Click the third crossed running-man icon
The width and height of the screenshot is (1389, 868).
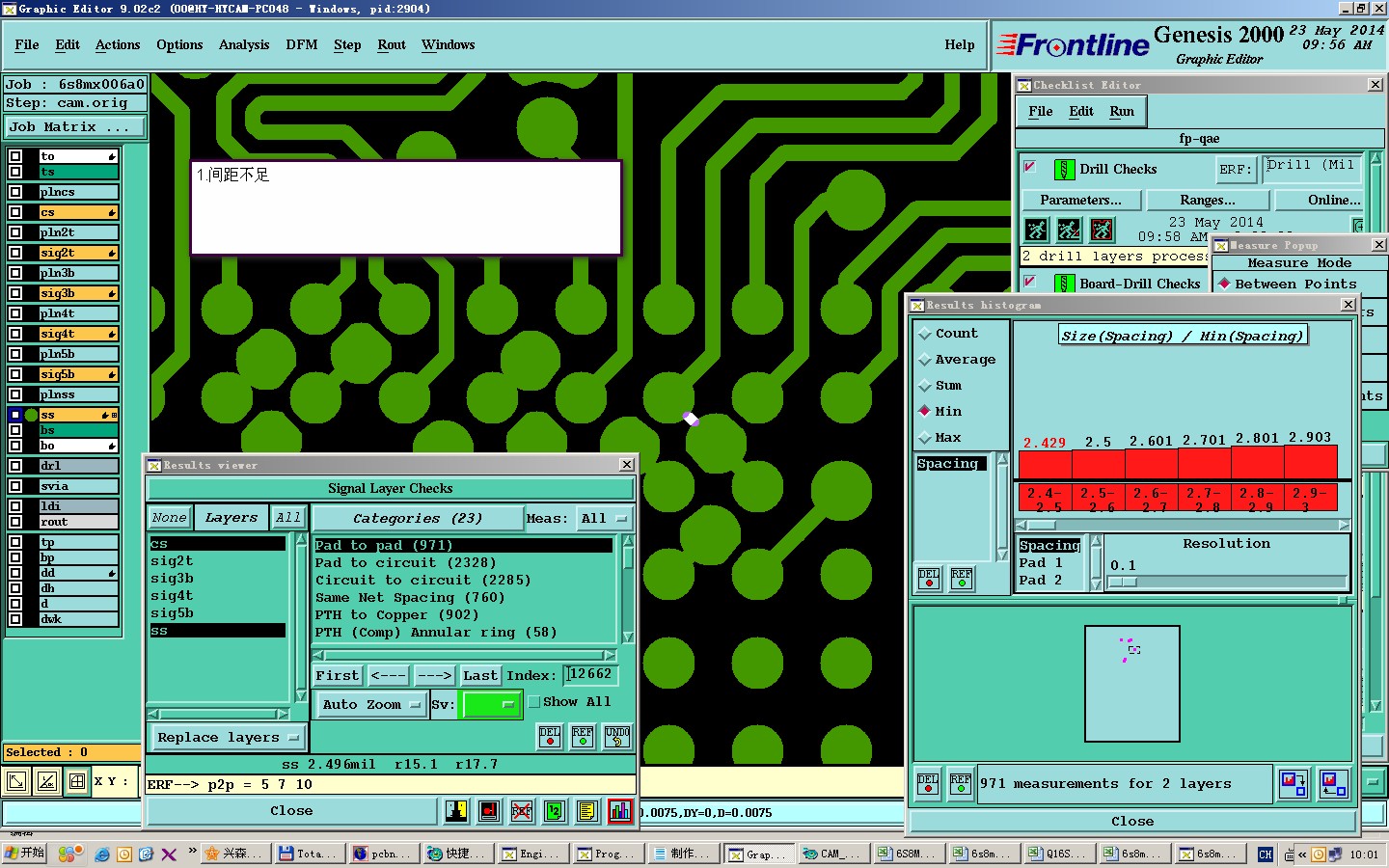coord(1102,230)
